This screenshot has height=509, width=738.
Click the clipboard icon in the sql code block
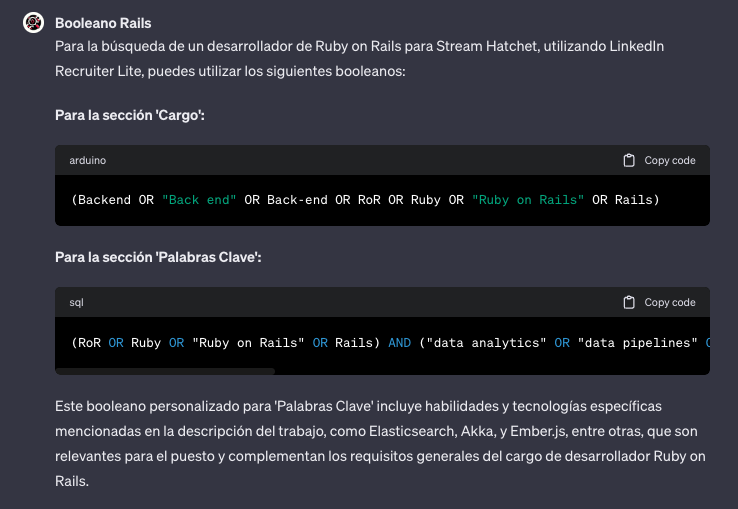click(629, 302)
